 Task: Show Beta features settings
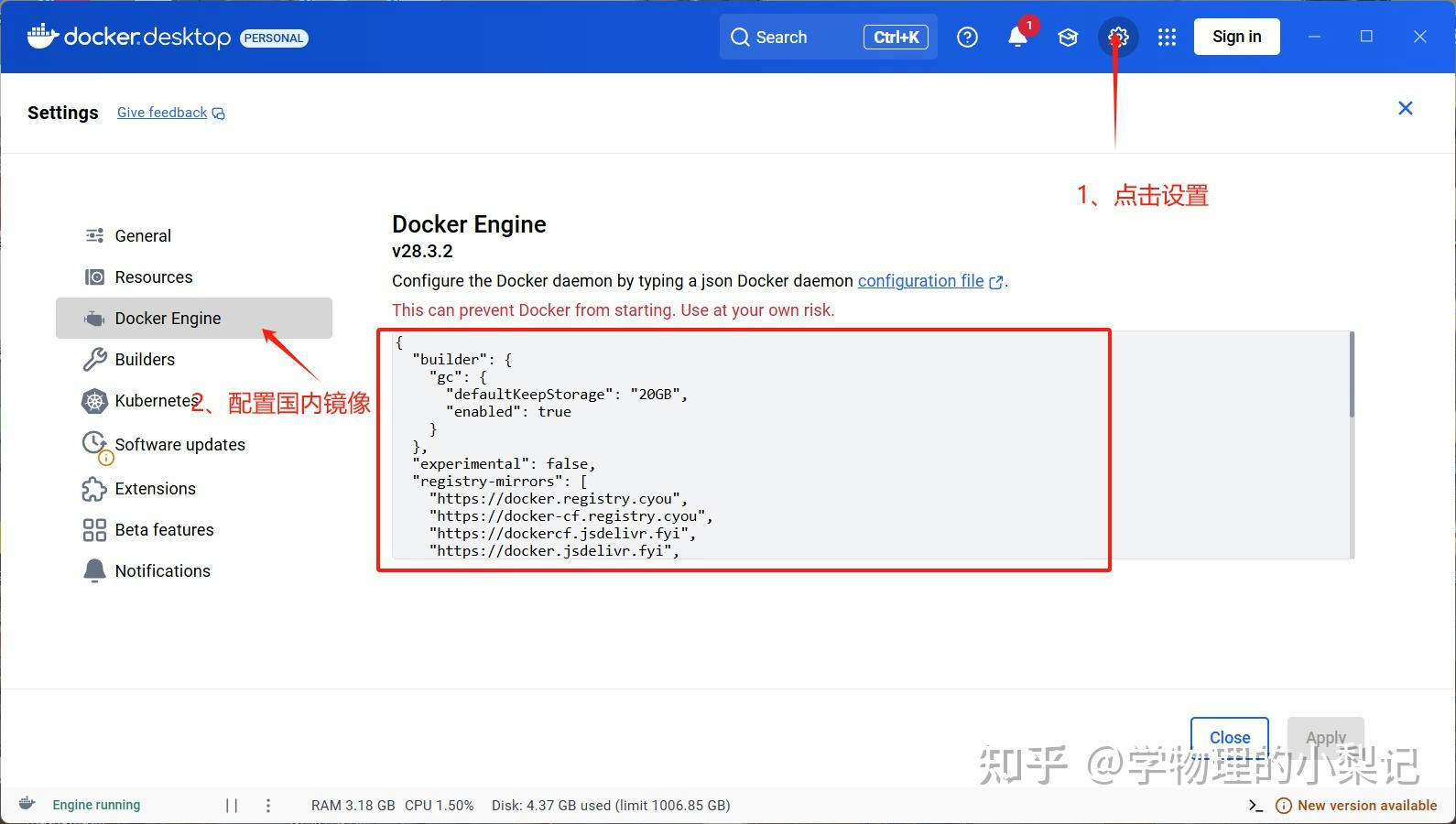point(164,530)
